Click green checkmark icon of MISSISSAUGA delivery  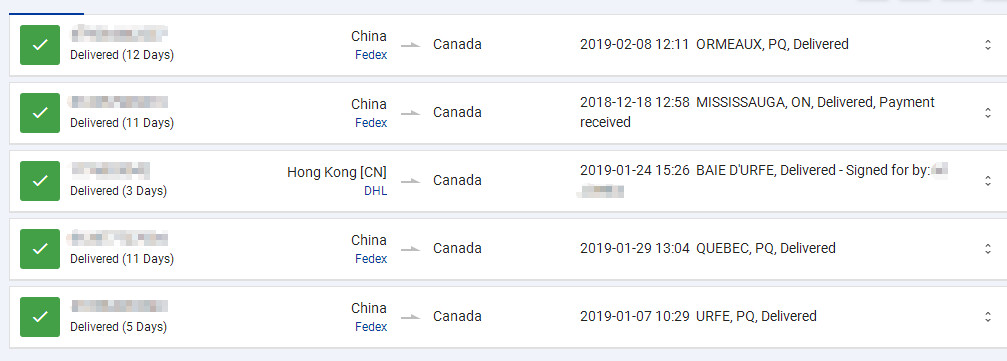click(40, 113)
